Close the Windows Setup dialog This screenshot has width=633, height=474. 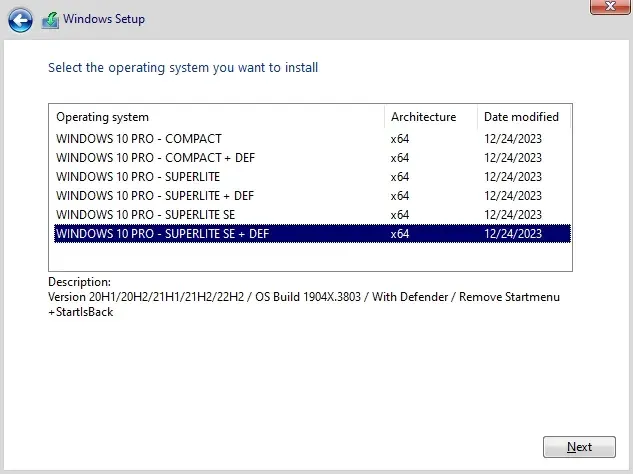point(610,6)
